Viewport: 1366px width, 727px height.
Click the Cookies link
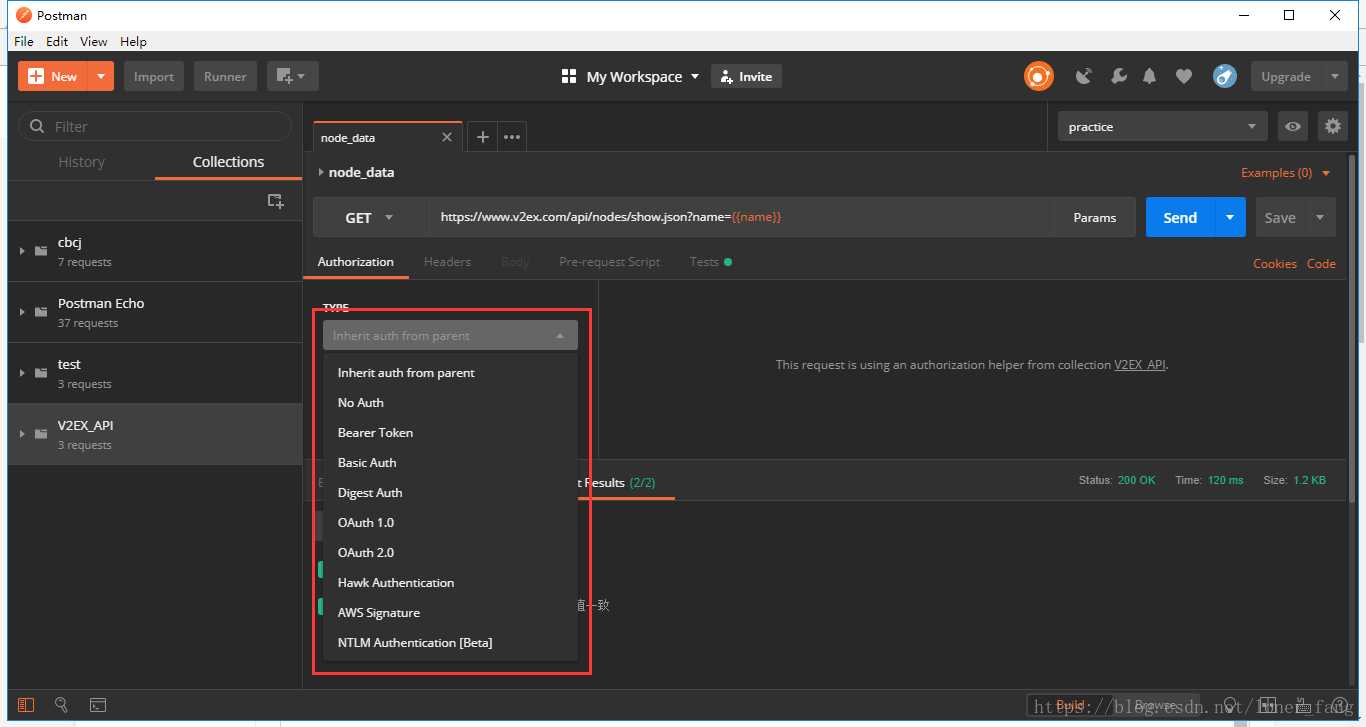click(x=1275, y=263)
